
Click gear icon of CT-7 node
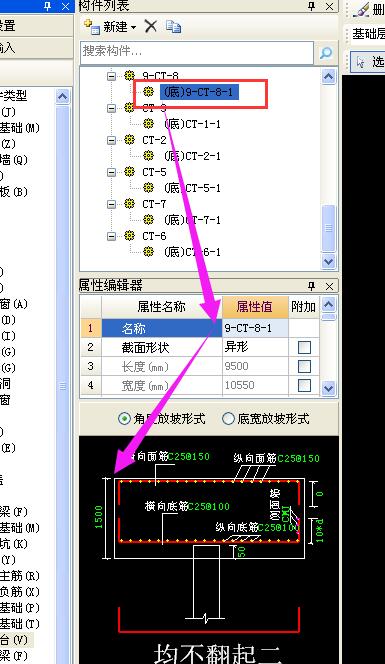[x=130, y=204]
